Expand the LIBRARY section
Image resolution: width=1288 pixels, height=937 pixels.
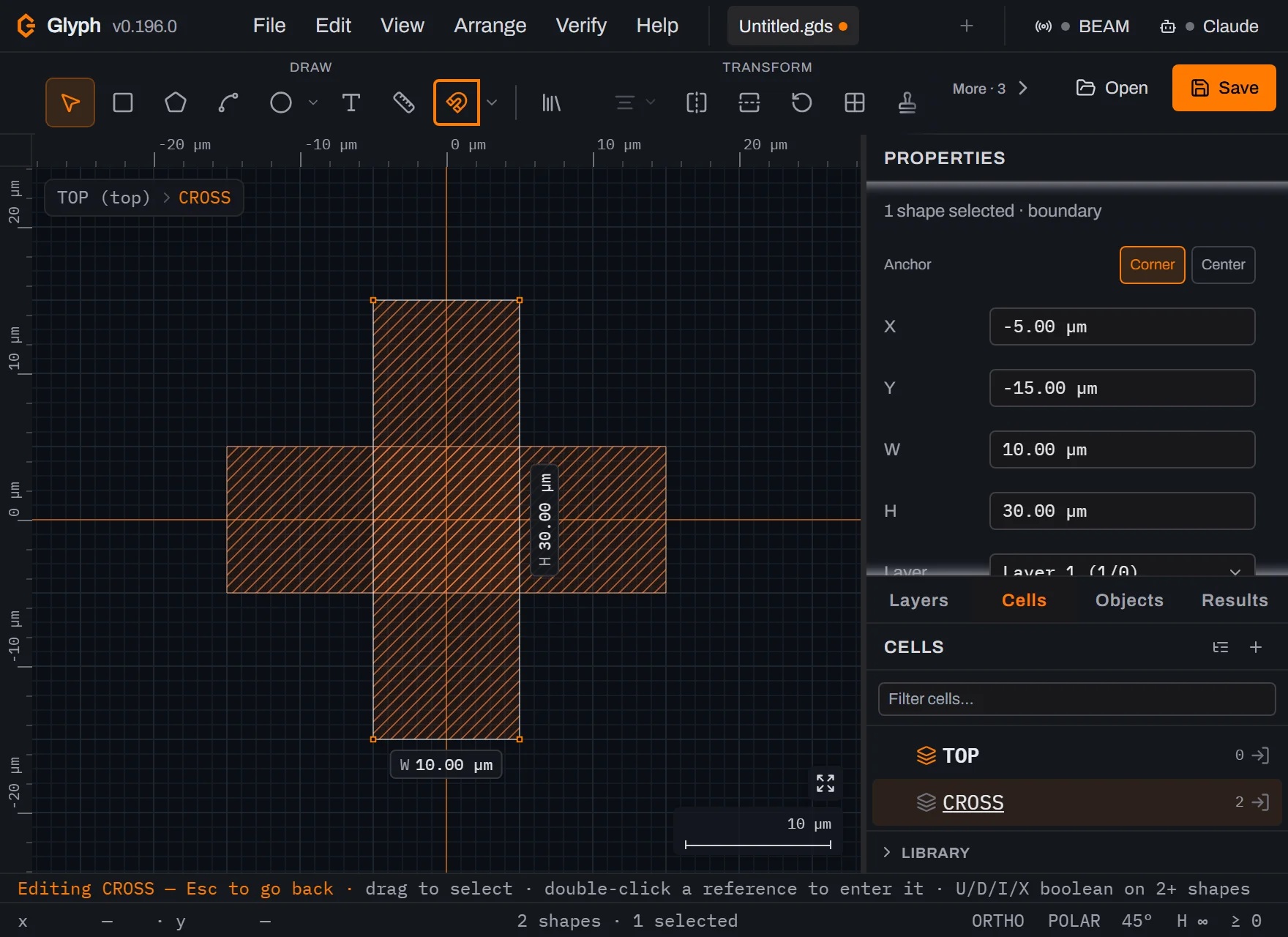(x=926, y=853)
